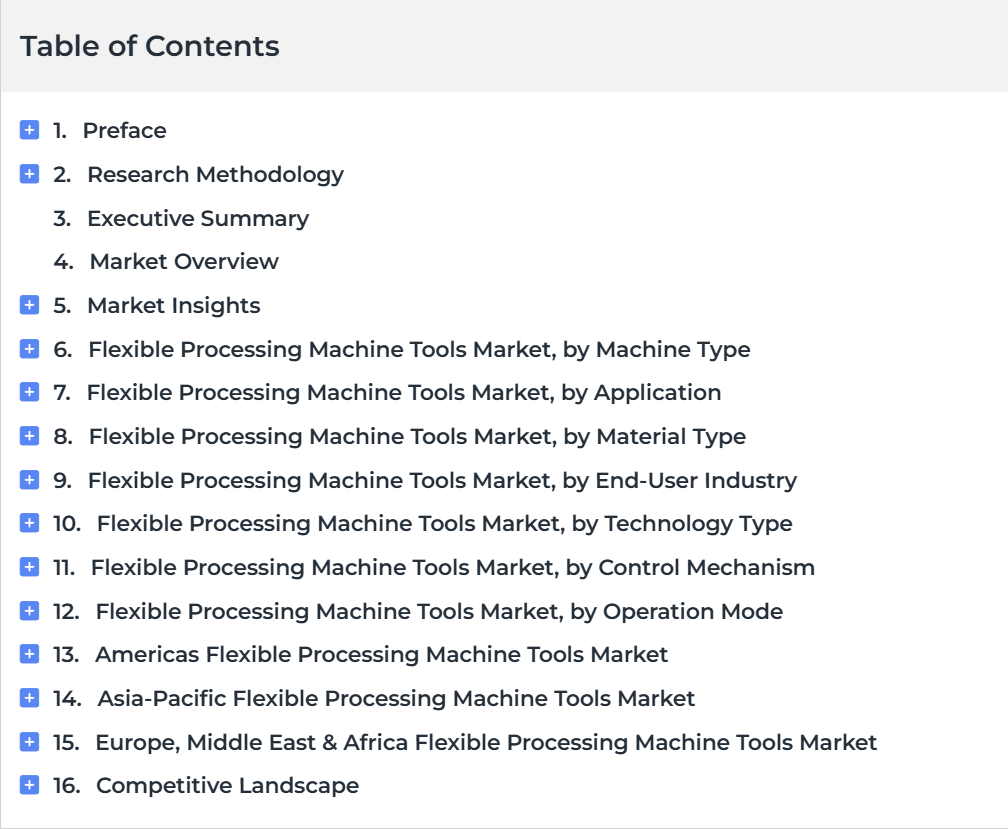
Task: Expand the by Machine Type section plus icon
Action: pos(30,348)
